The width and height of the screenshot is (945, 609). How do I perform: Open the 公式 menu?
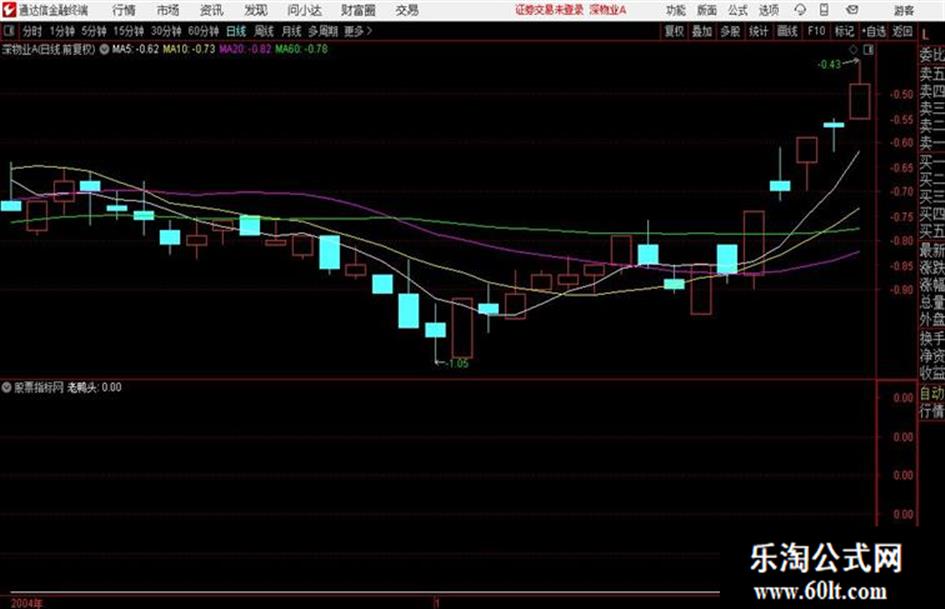[x=738, y=10]
